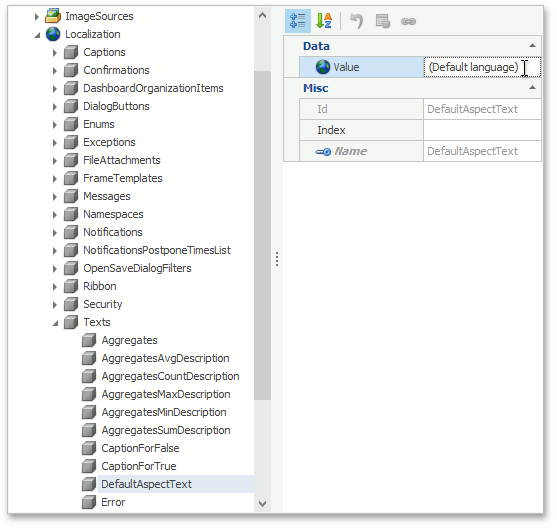
Task: Select the Confirmations tree item
Action: click(x=116, y=70)
